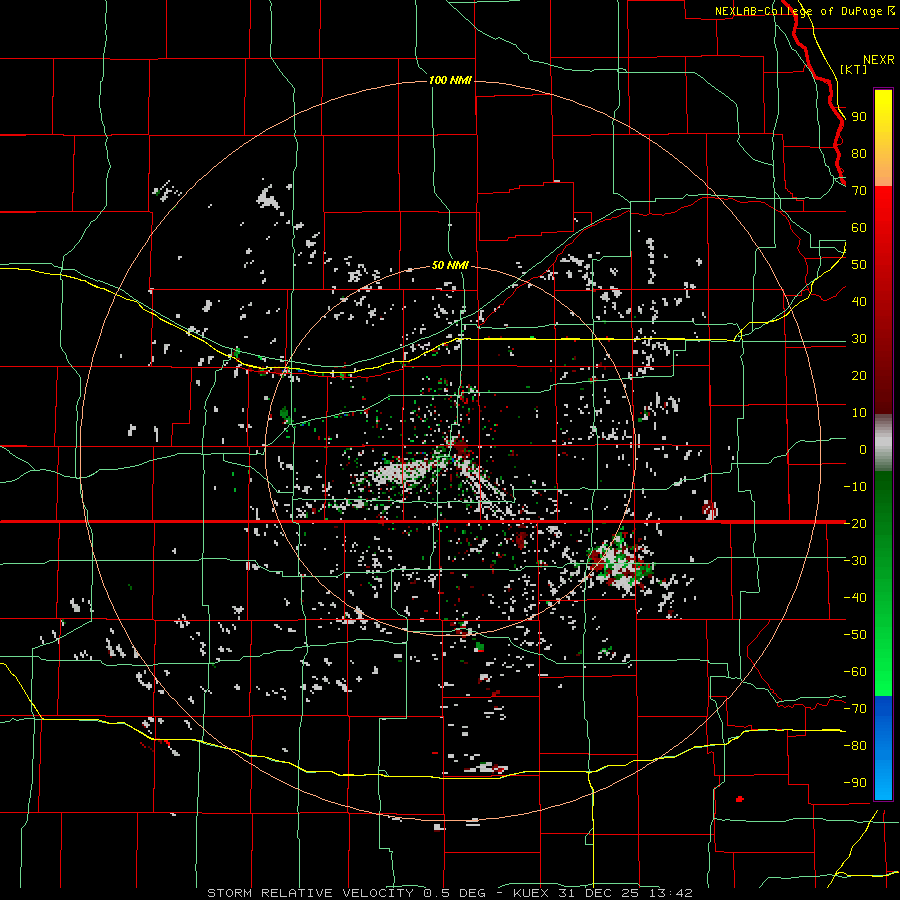The width and height of the screenshot is (900, 900).
Task: Click the storm relative velocity footer caption
Action: [450, 893]
